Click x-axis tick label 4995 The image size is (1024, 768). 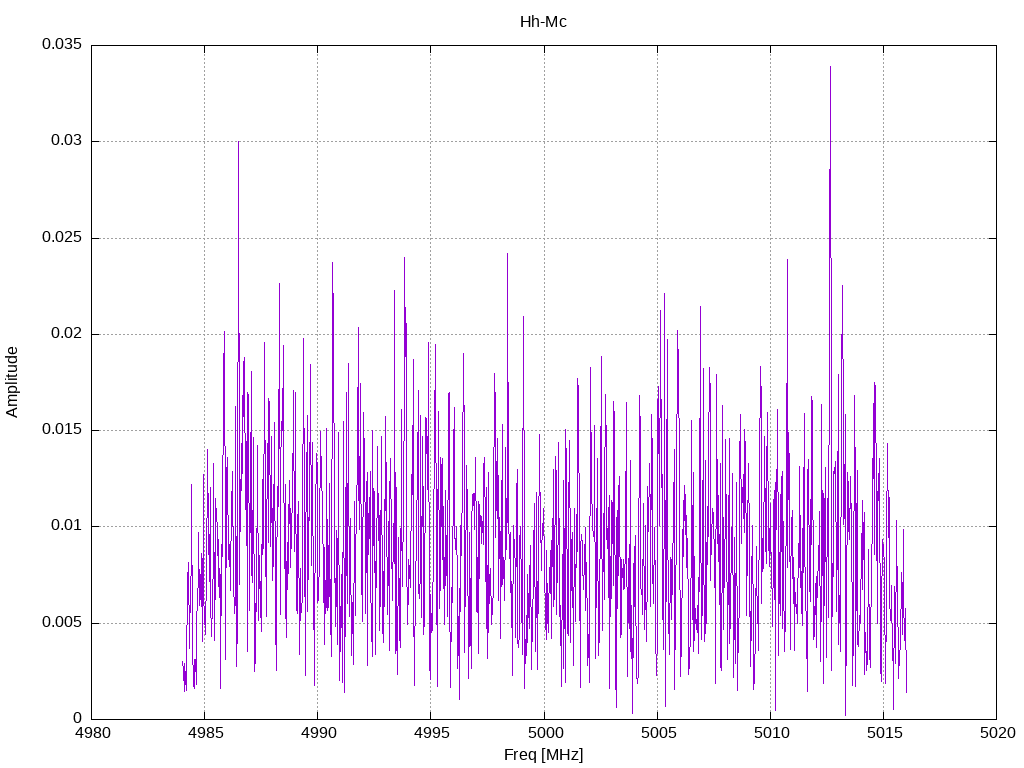(431, 733)
